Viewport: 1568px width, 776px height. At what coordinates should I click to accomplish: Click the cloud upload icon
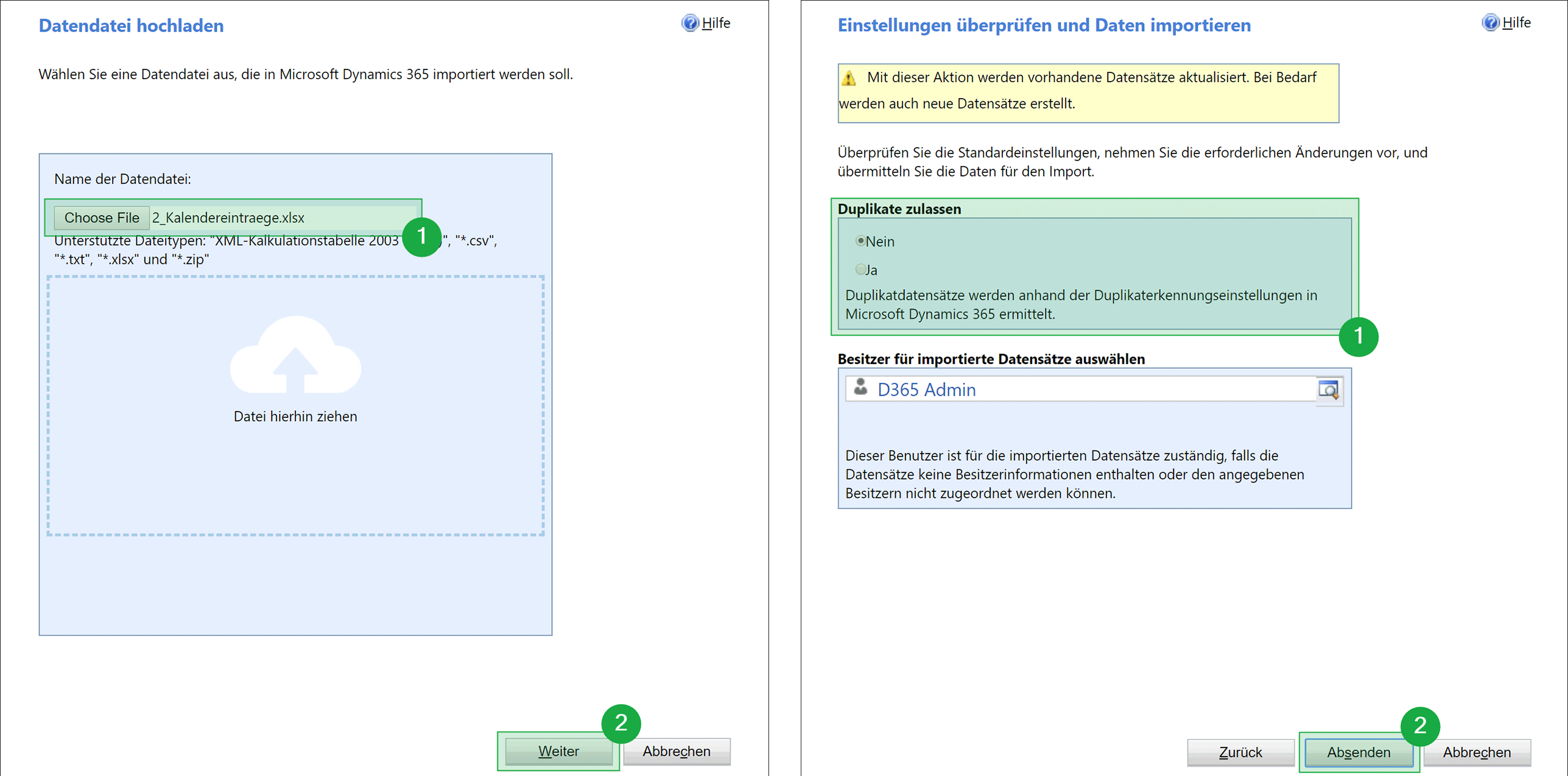pyautogui.click(x=295, y=355)
